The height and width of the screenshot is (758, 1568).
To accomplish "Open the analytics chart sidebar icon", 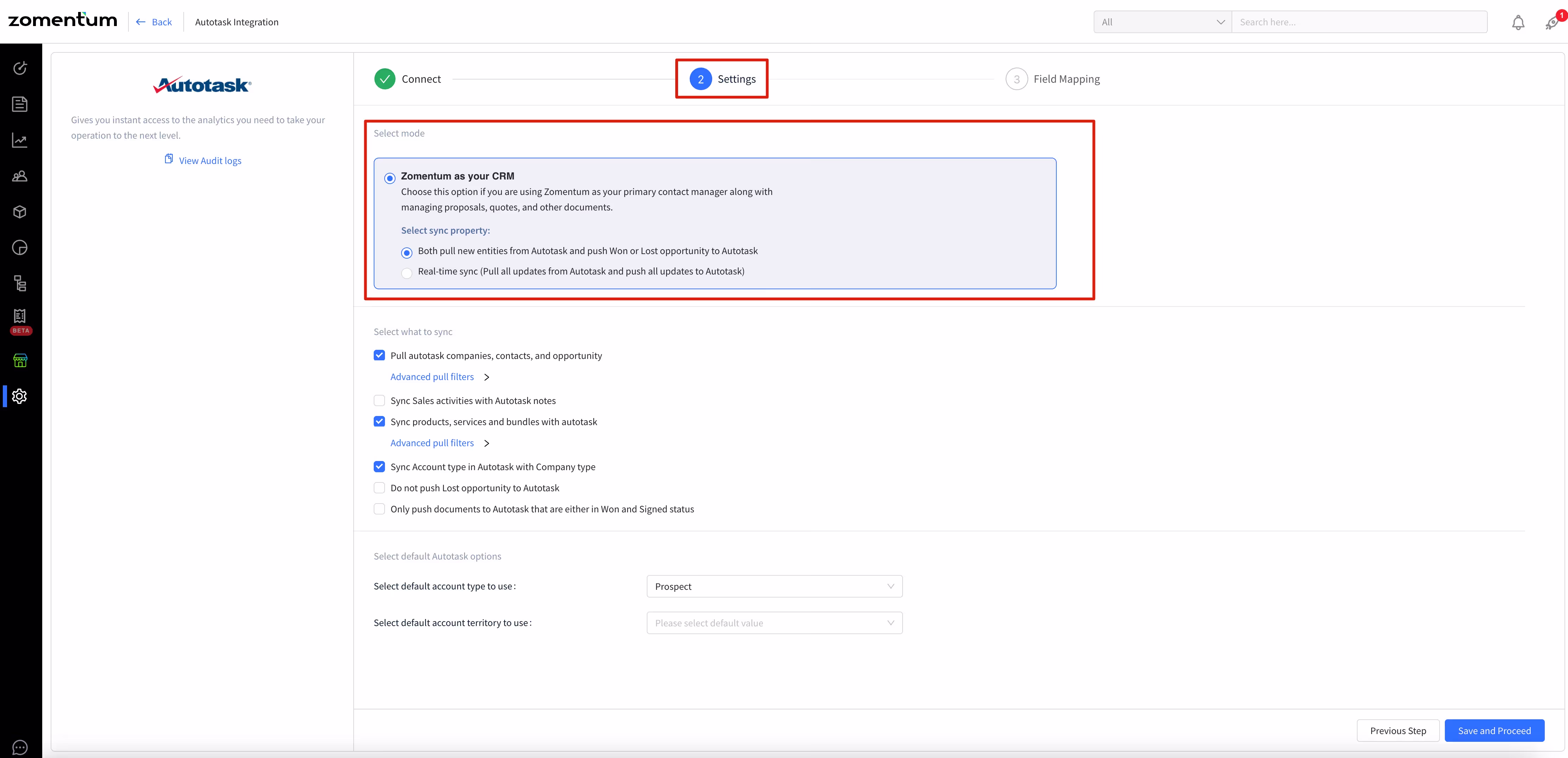I will coord(19,141).
